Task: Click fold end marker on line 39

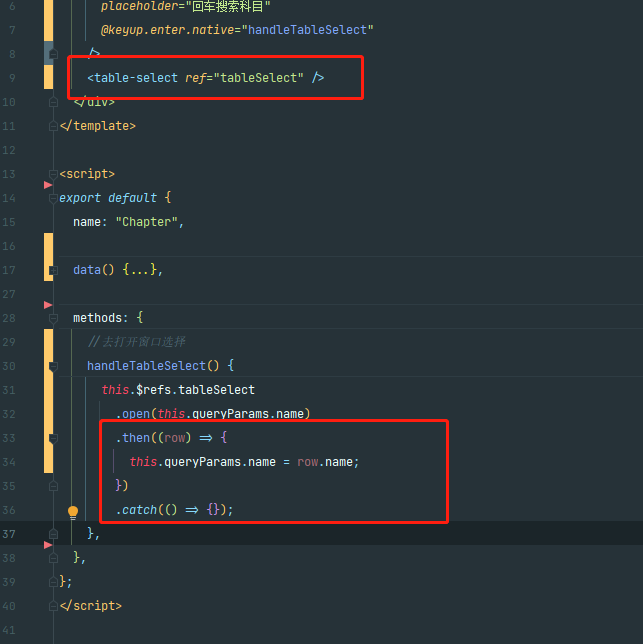Action: coord(53,582)
